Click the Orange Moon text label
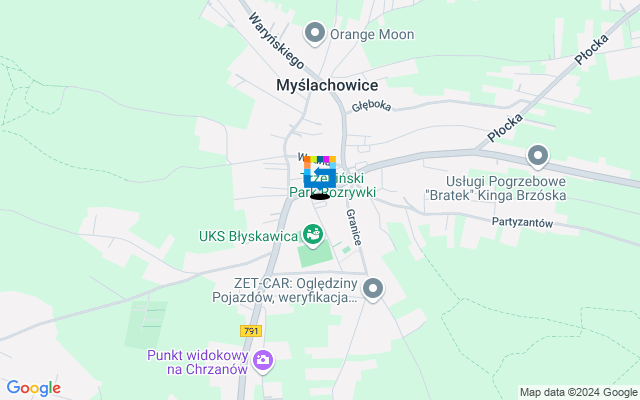This screenshot has width=640, height=400. pos(372,34)
